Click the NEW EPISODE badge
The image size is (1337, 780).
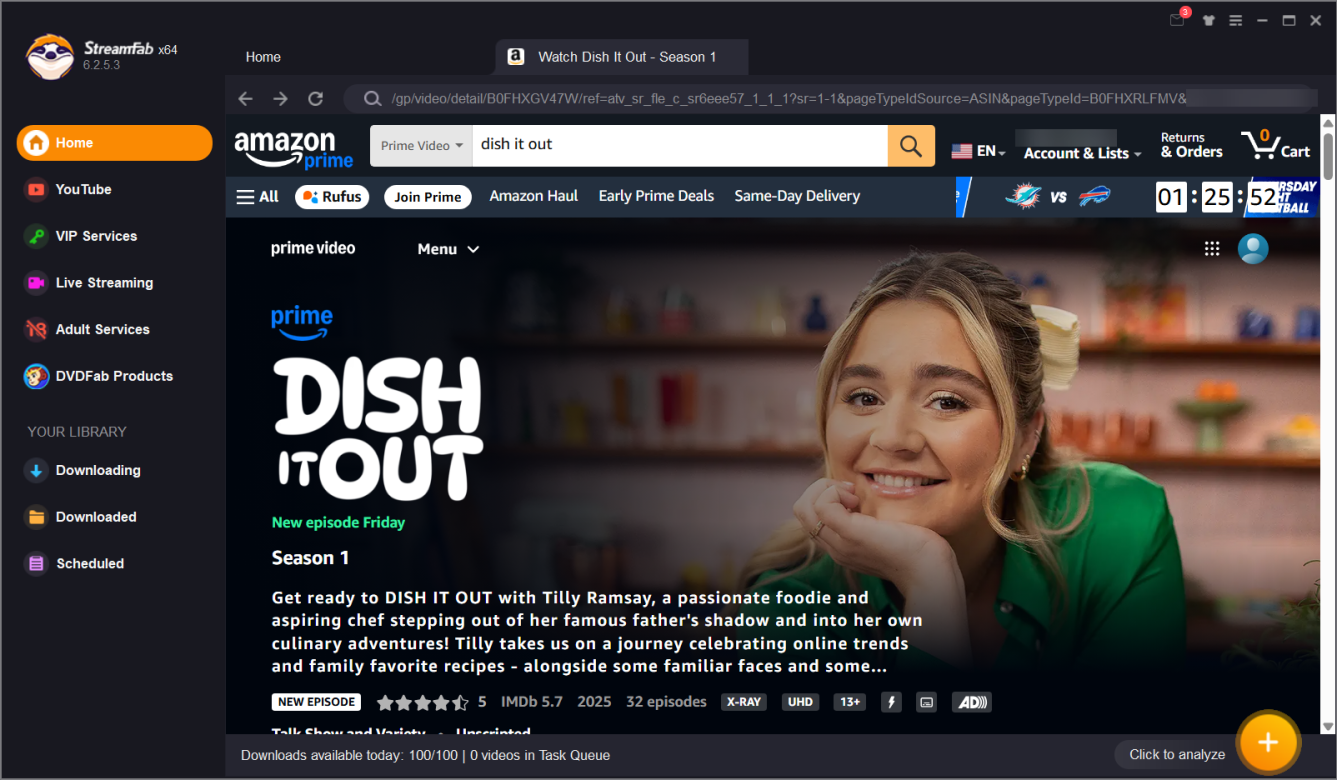[x=316, y=702]
